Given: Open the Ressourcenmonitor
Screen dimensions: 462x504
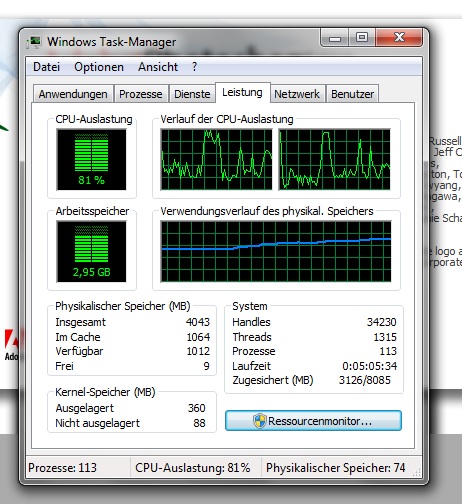Looking at the screenshot, I should tap(313, 421).
